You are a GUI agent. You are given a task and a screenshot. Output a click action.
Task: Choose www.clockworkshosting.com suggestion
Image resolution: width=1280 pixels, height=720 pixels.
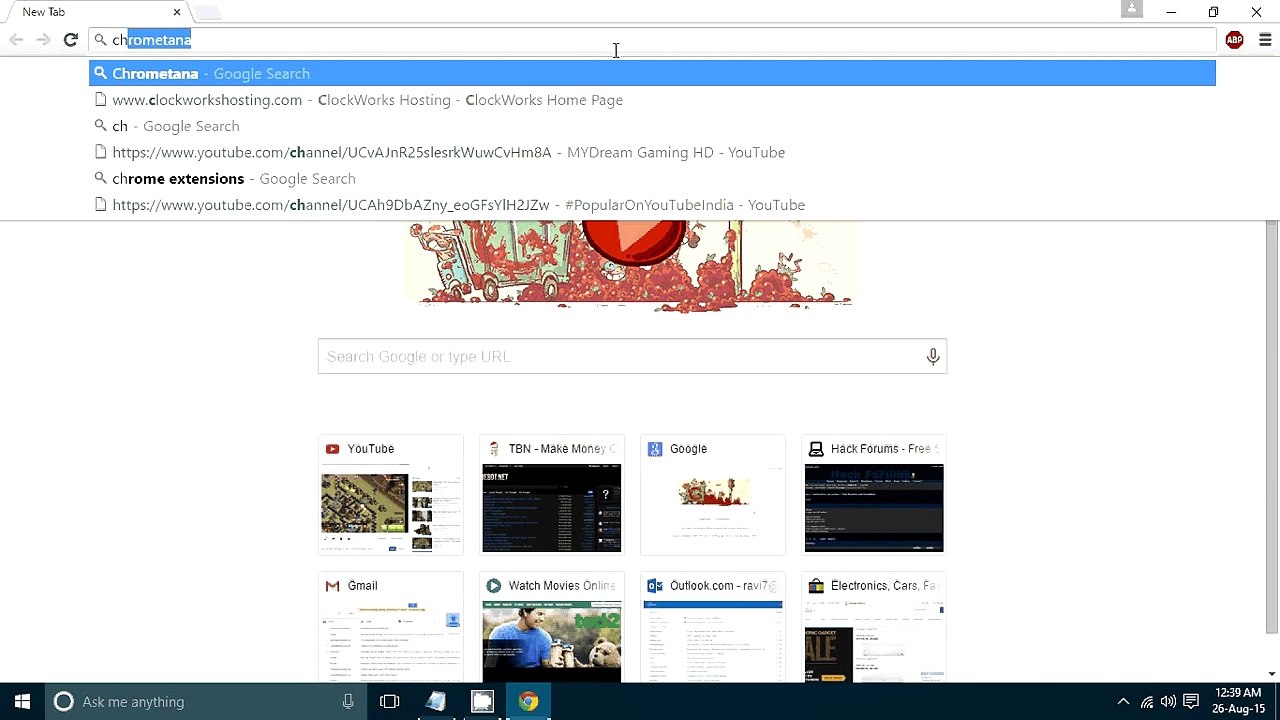point(652,100)
